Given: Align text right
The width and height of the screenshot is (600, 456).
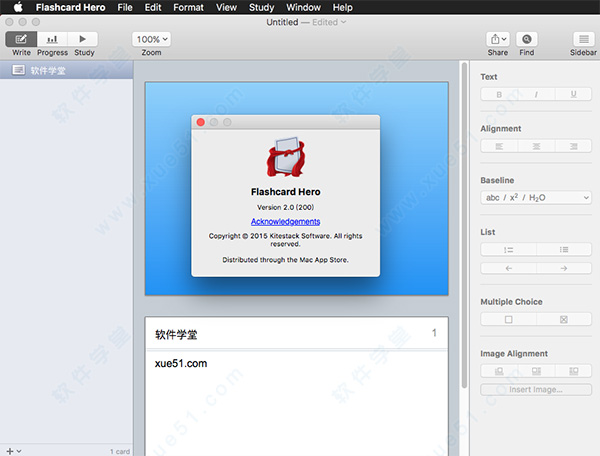Looking at the screenshot, I should (x=573, y=147).
